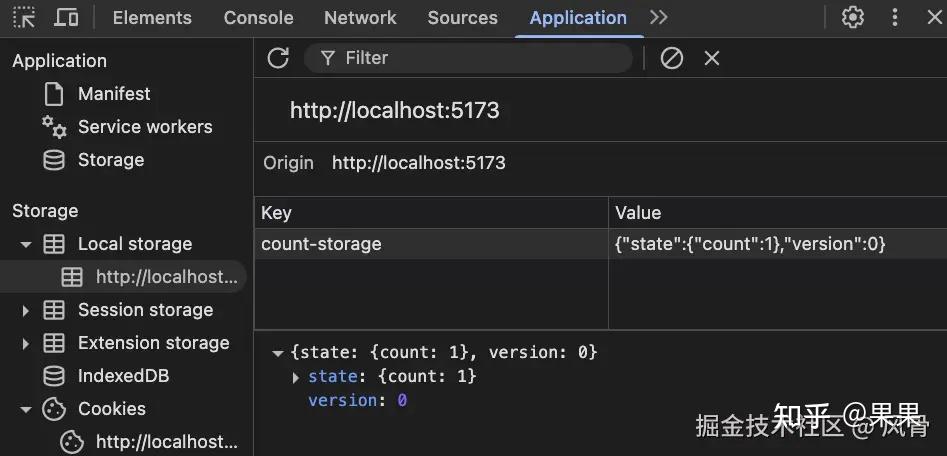Refresh the storage view
This screenshot has width=947, height=456.
pyautogui.click(x=278, y=58)
